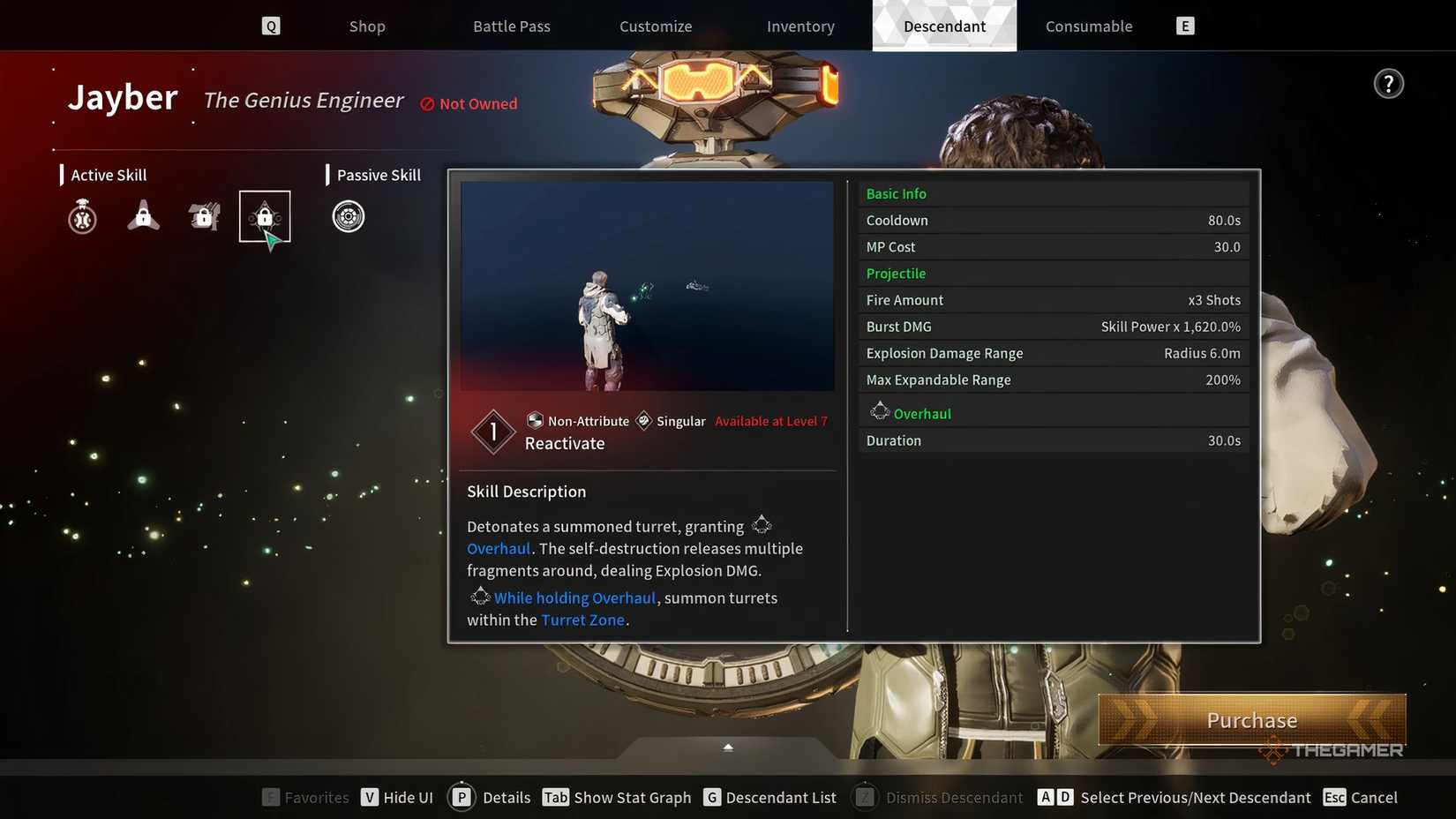Expand the bottom panel up arrow
The image size is (1456, 819).
pos(728,748)
